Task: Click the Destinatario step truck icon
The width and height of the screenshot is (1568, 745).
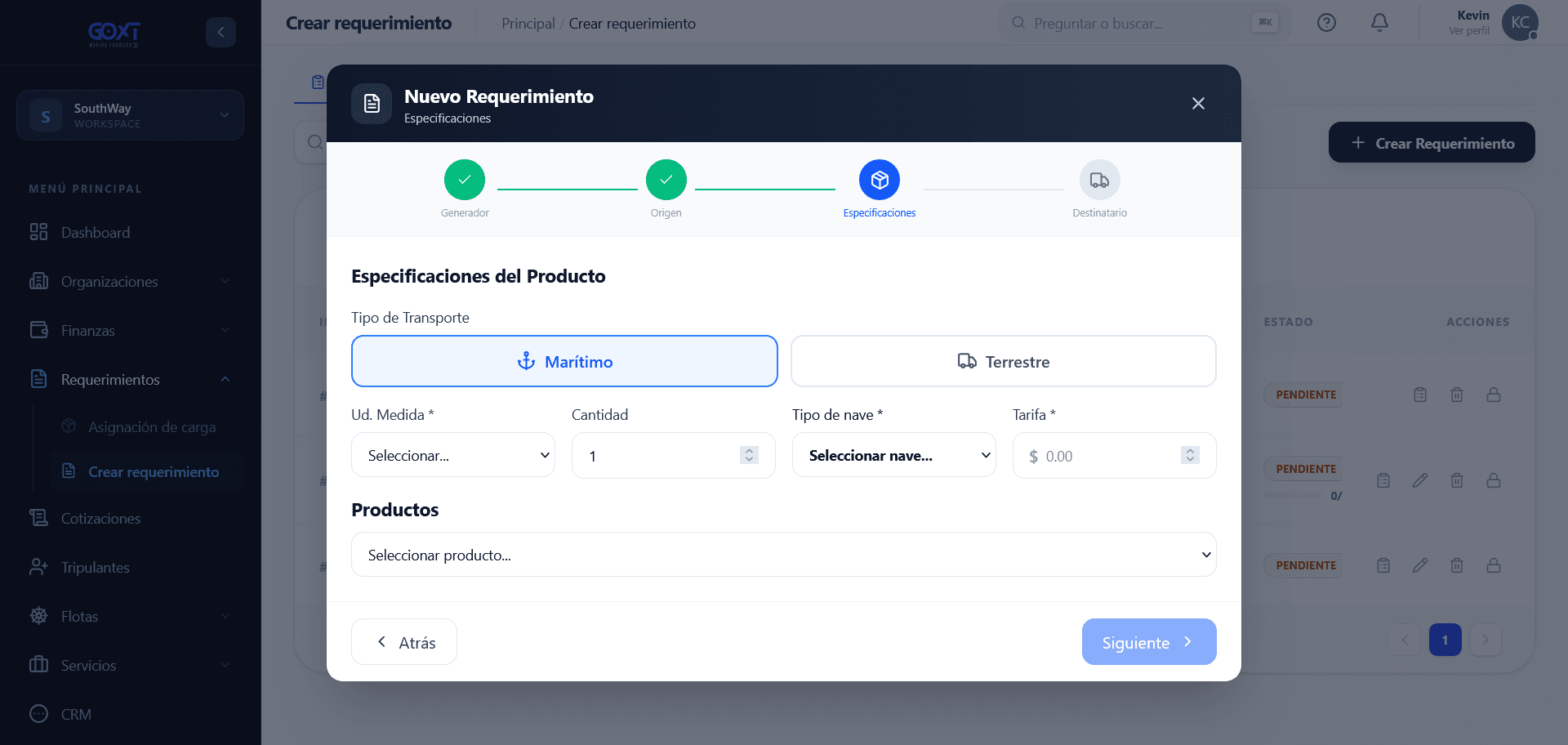Action: click(1100, 180)
